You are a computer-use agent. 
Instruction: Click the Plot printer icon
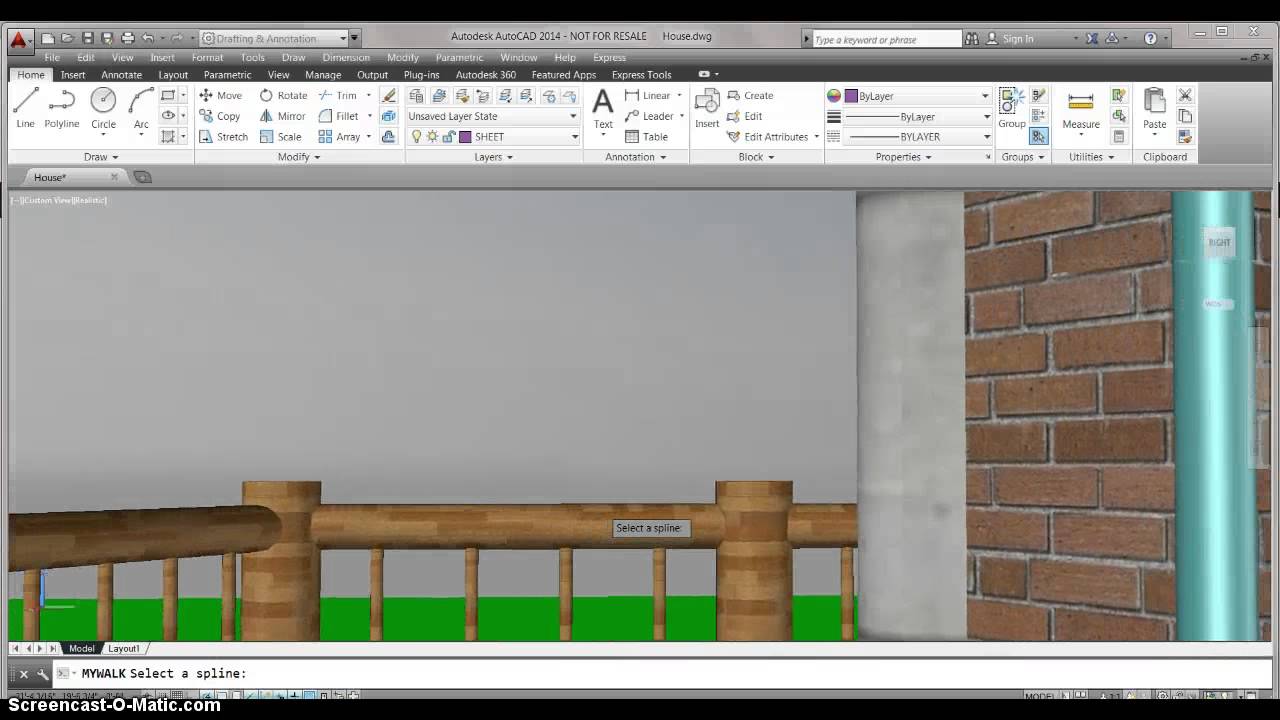(x=128, y=38)
